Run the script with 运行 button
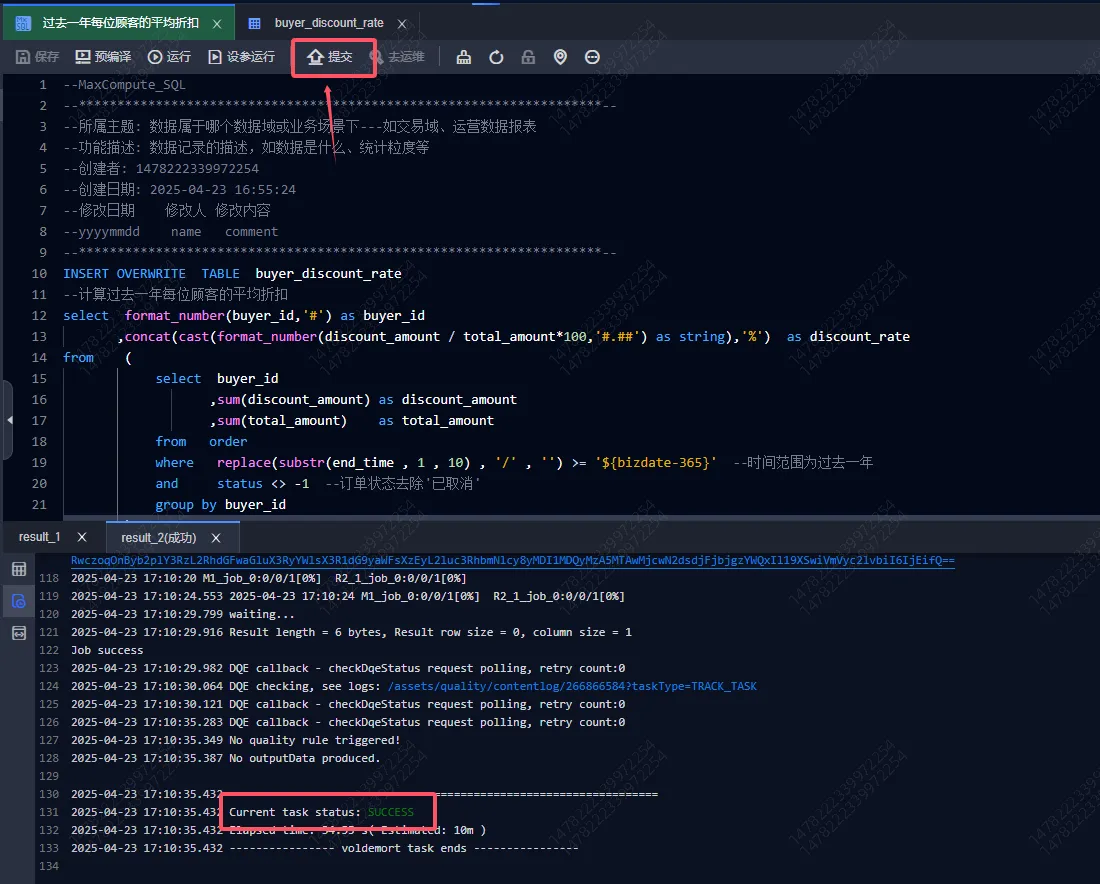This screenshot has height=884, width=1100. click(169, 57)
